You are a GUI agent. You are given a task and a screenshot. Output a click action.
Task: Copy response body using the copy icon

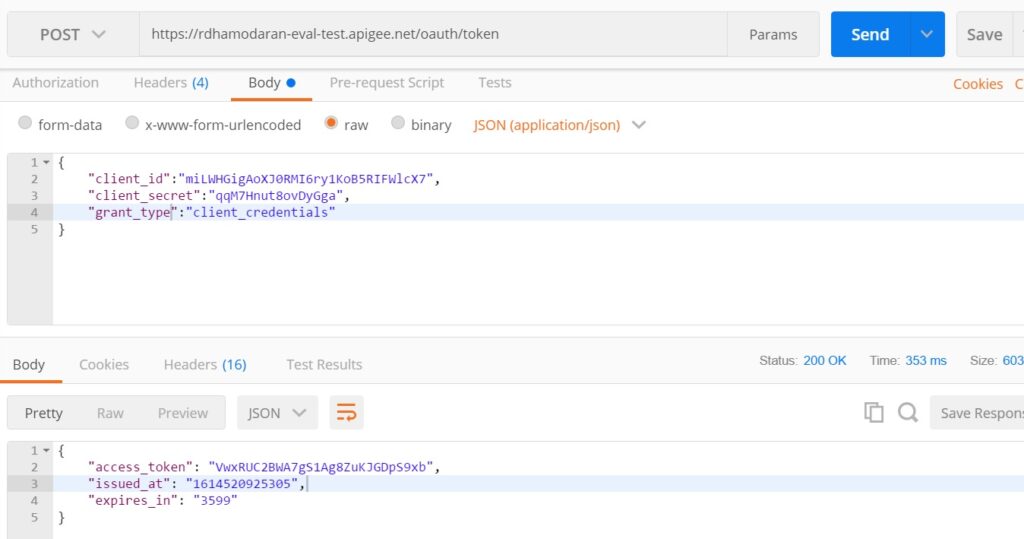click(x=874, y=413)
